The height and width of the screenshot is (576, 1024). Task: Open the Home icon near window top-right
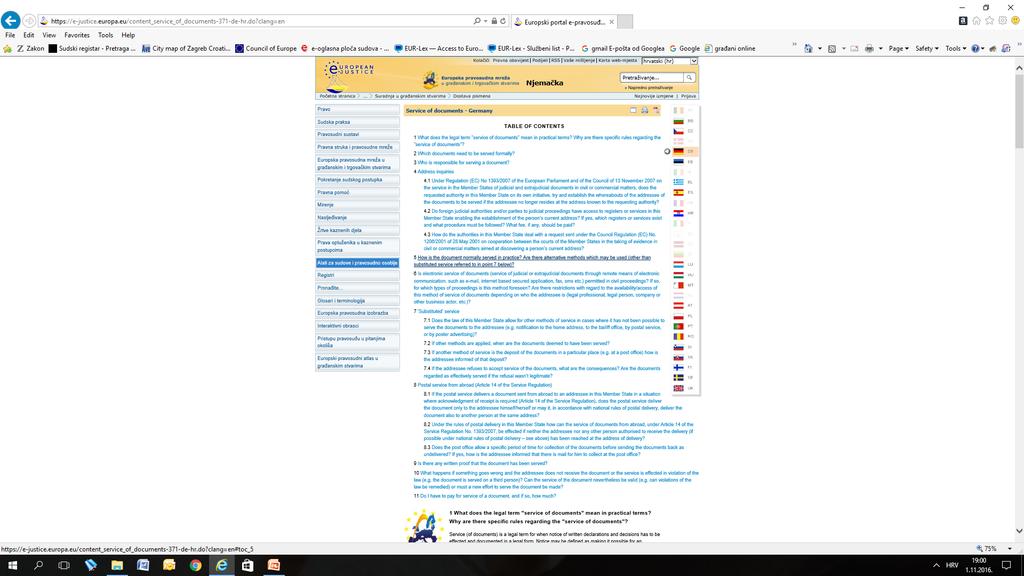[x=976, y=21]
